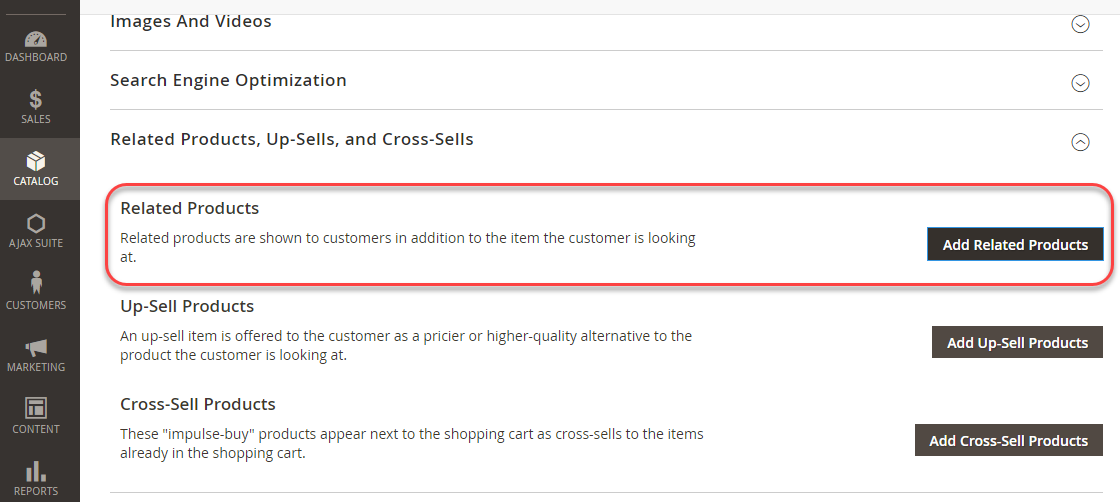The width and height of the screenshot is (1120, 502).
Task: Click Add Cross-Sell Products button
Action: point(1009,440)
